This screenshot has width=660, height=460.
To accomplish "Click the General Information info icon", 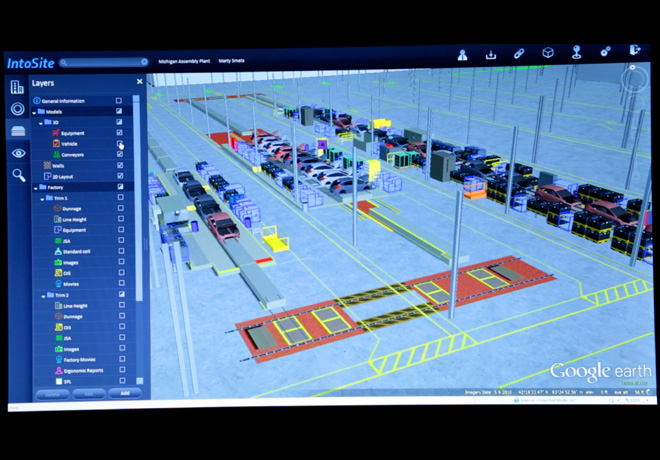I will [37, 101].
